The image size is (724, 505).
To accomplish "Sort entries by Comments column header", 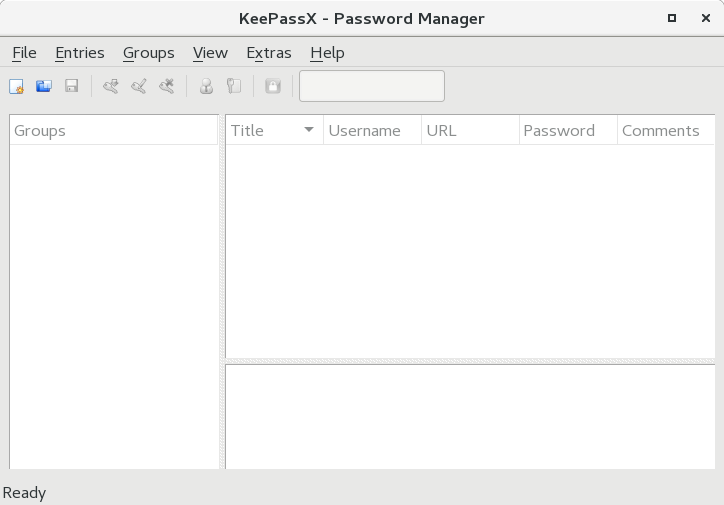I will [x=666, y=131].
